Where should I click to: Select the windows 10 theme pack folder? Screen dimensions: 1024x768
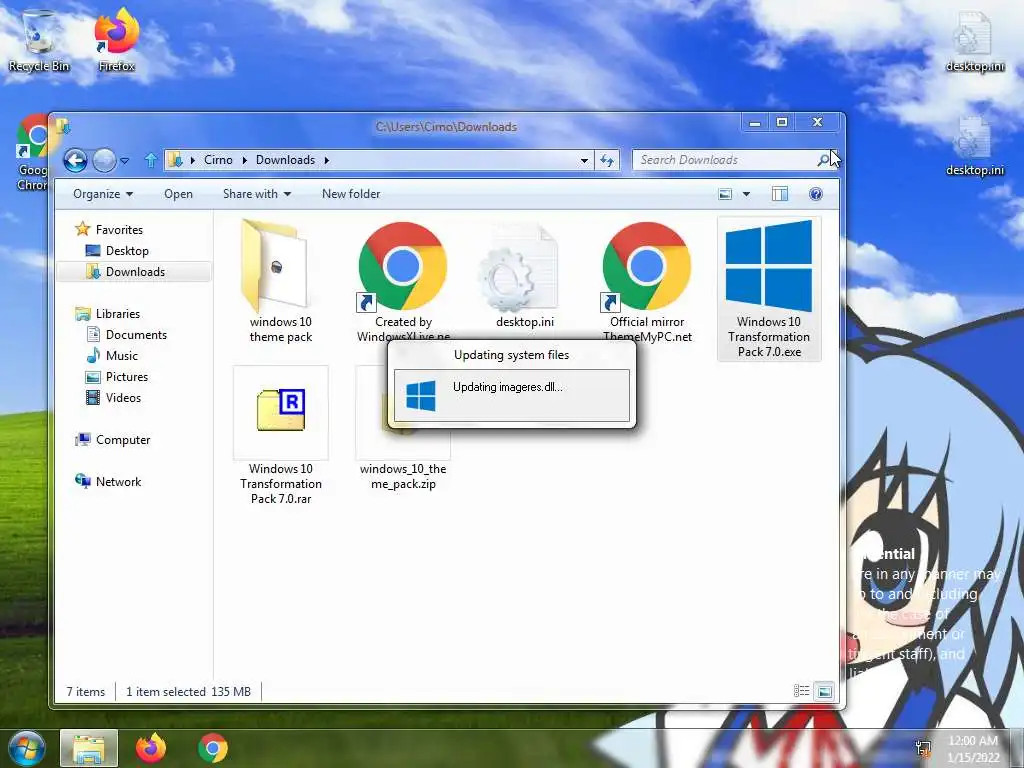pyautogui.click(x=281, y=281)
